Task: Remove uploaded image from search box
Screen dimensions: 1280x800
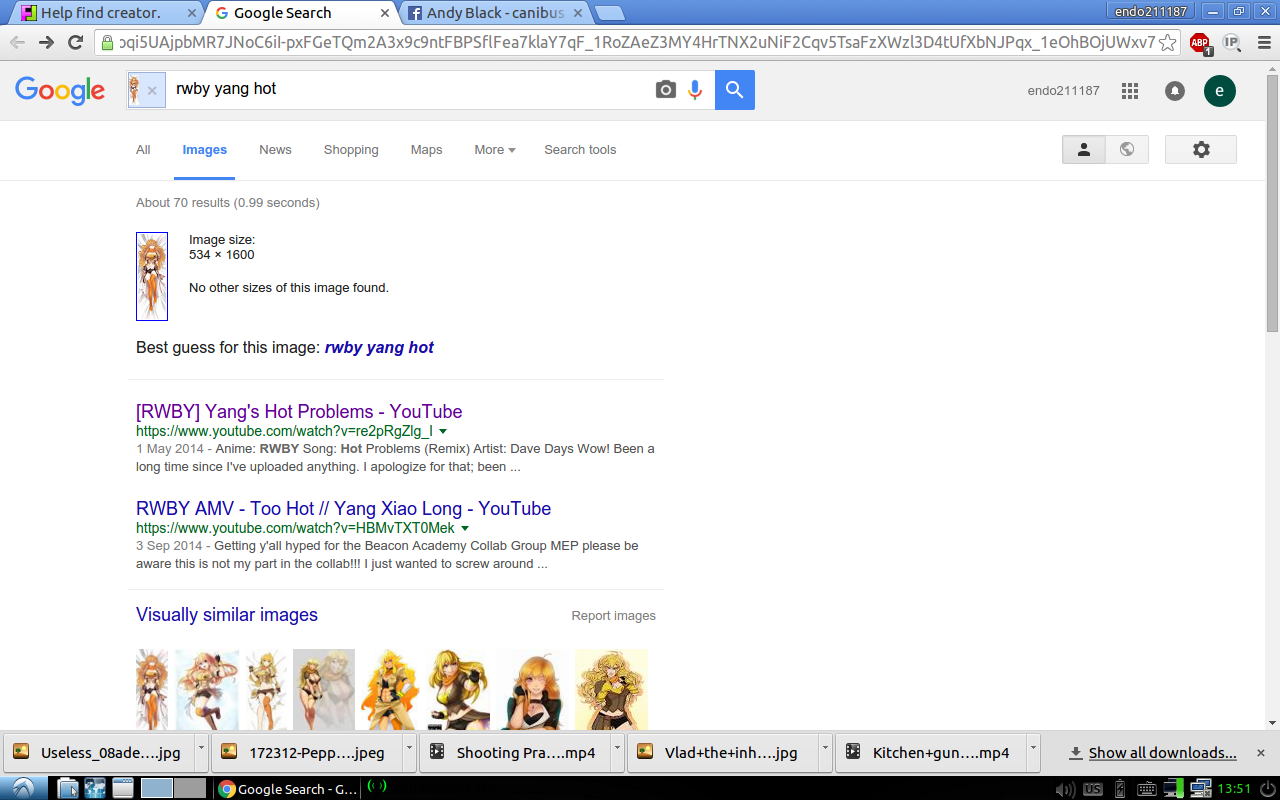Action: coord(152,90)
